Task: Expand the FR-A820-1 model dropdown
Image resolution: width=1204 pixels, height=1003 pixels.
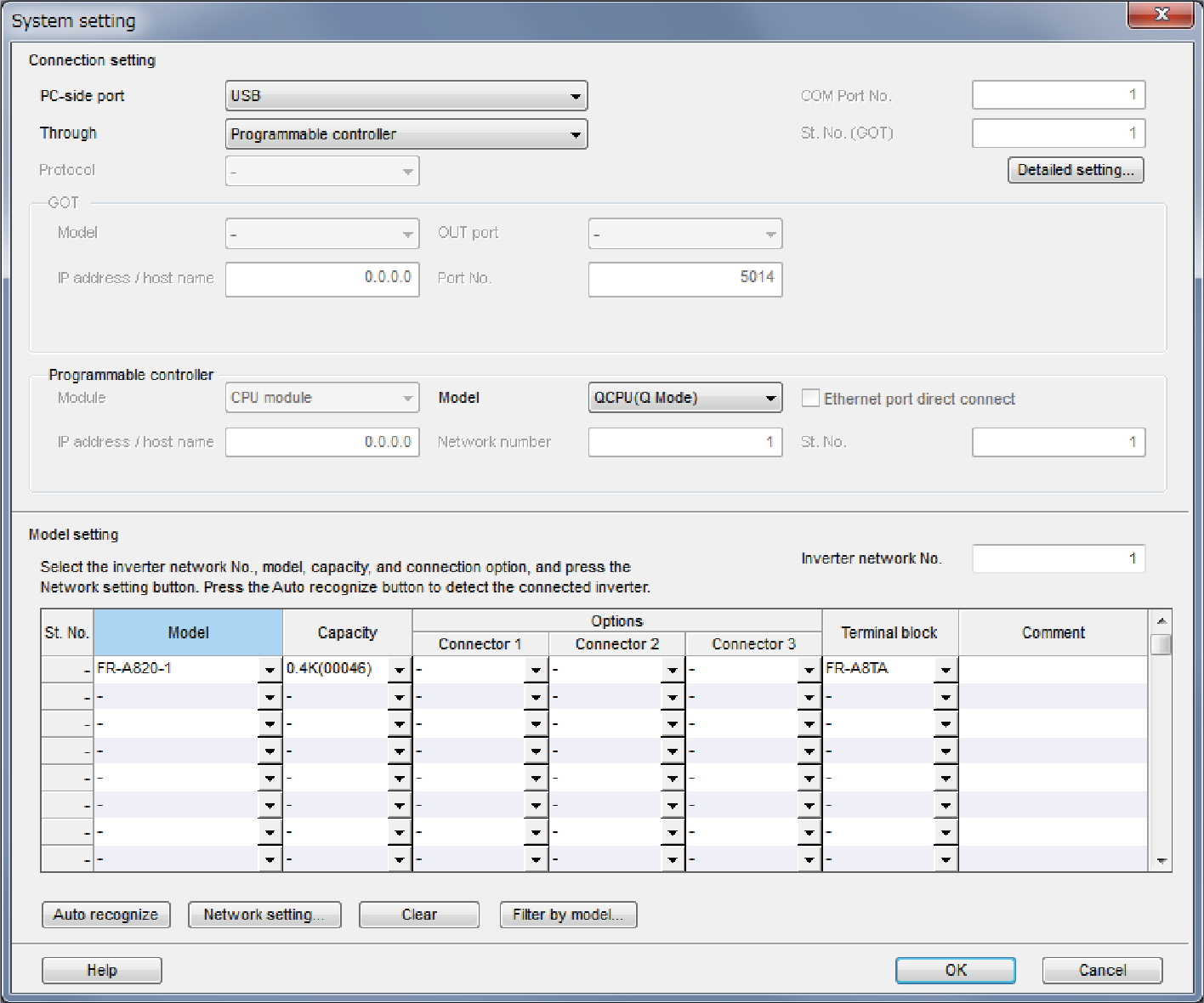Action: (x=270, y=670)
